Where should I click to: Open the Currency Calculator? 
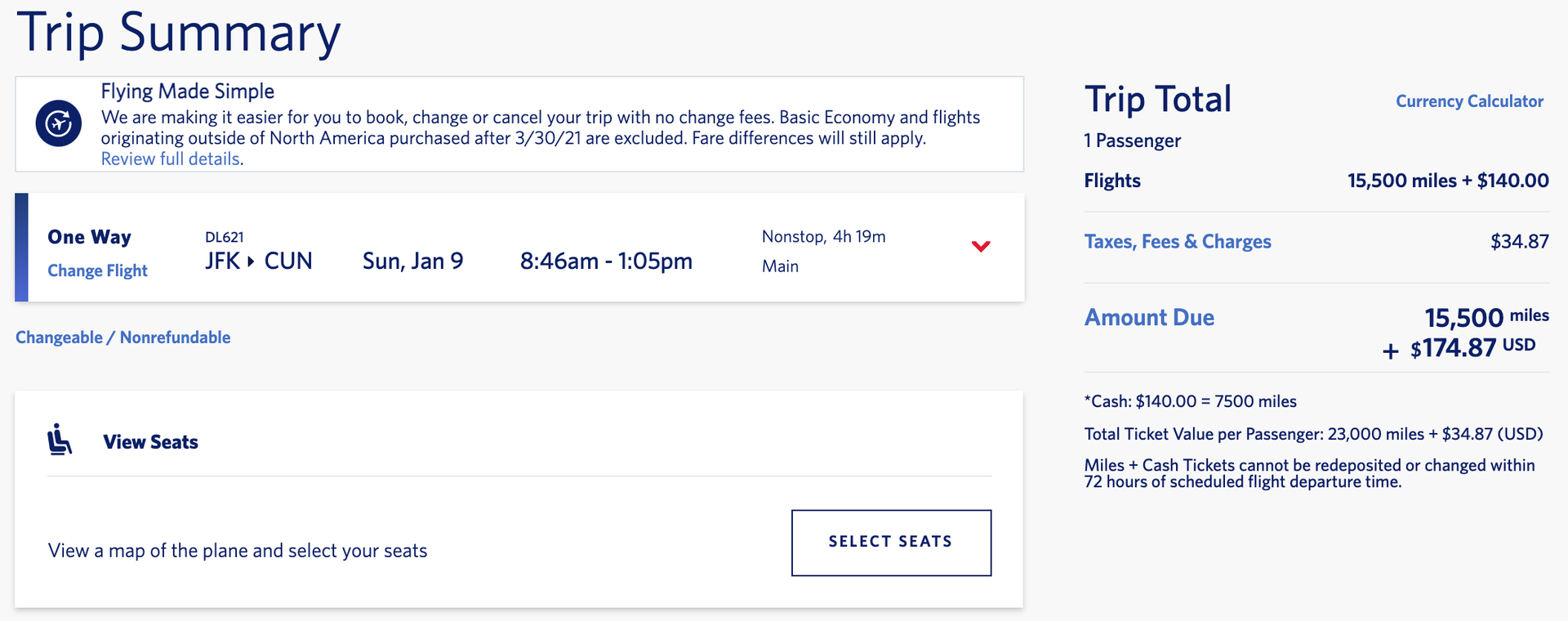tap(1469, 101)
